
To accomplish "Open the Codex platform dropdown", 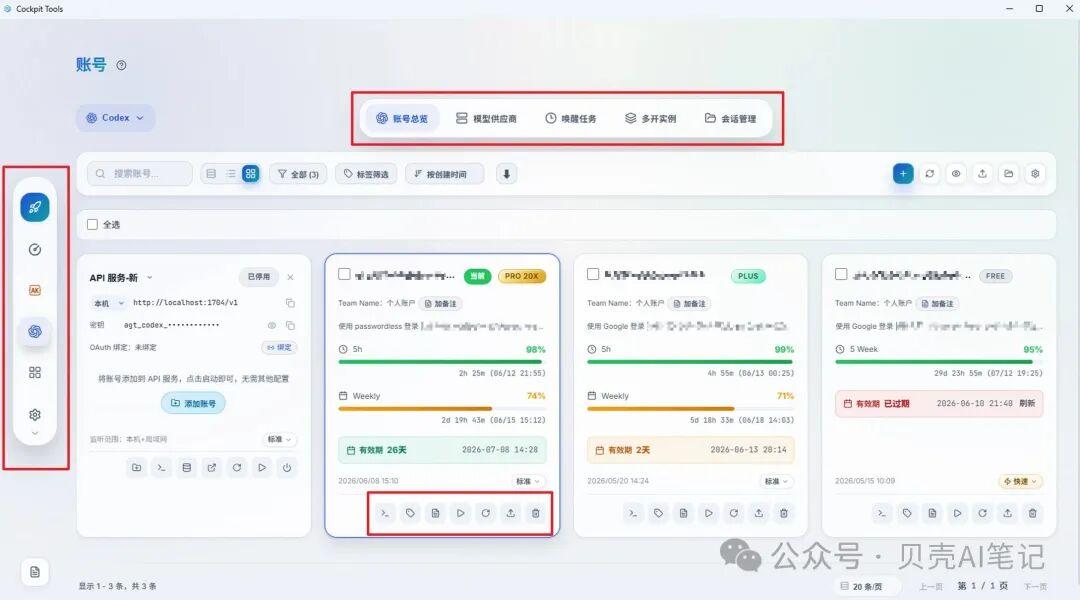I will (x=116, y=118).
